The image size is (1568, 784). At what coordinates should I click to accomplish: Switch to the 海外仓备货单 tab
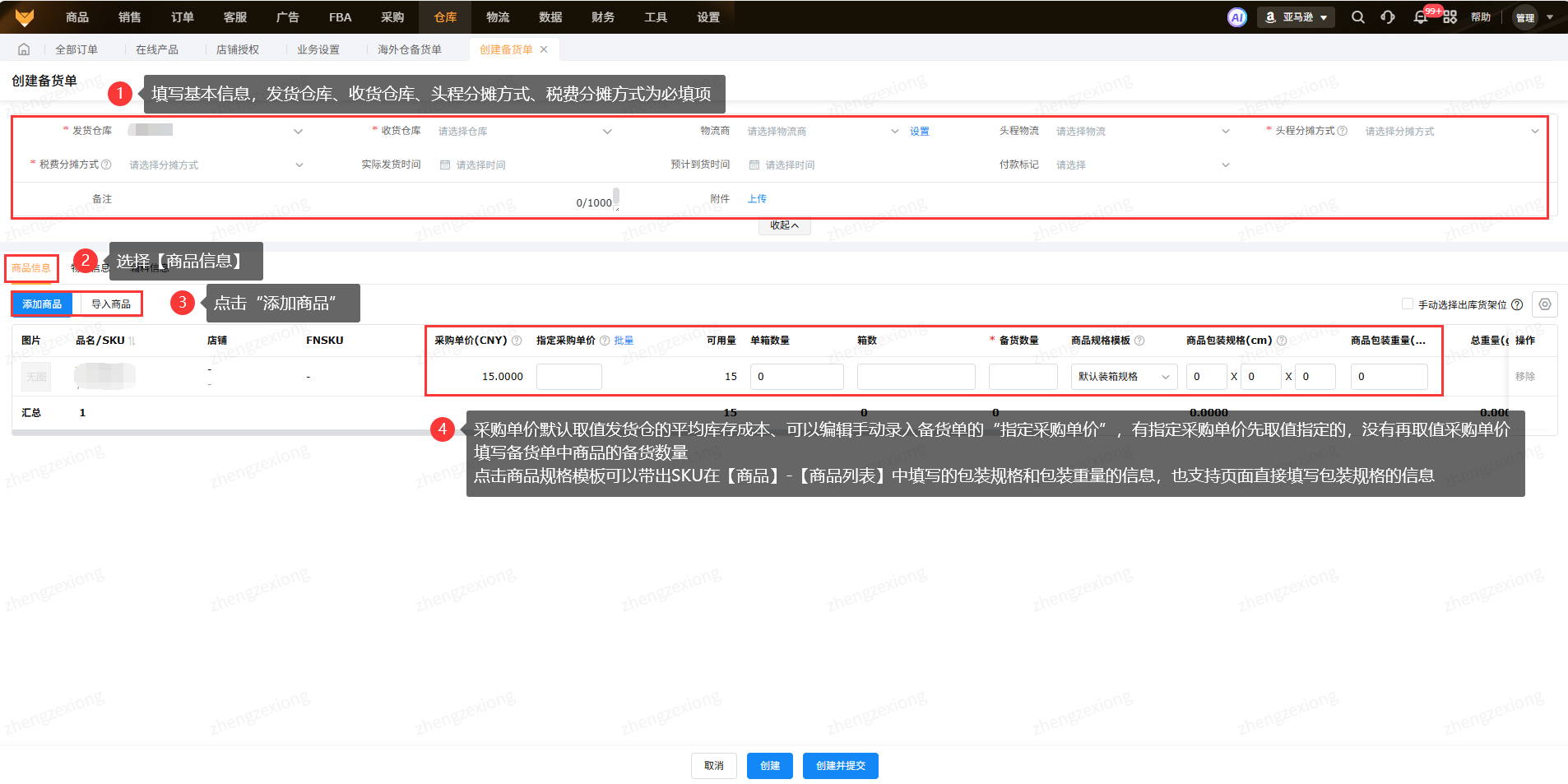(409, 49)
